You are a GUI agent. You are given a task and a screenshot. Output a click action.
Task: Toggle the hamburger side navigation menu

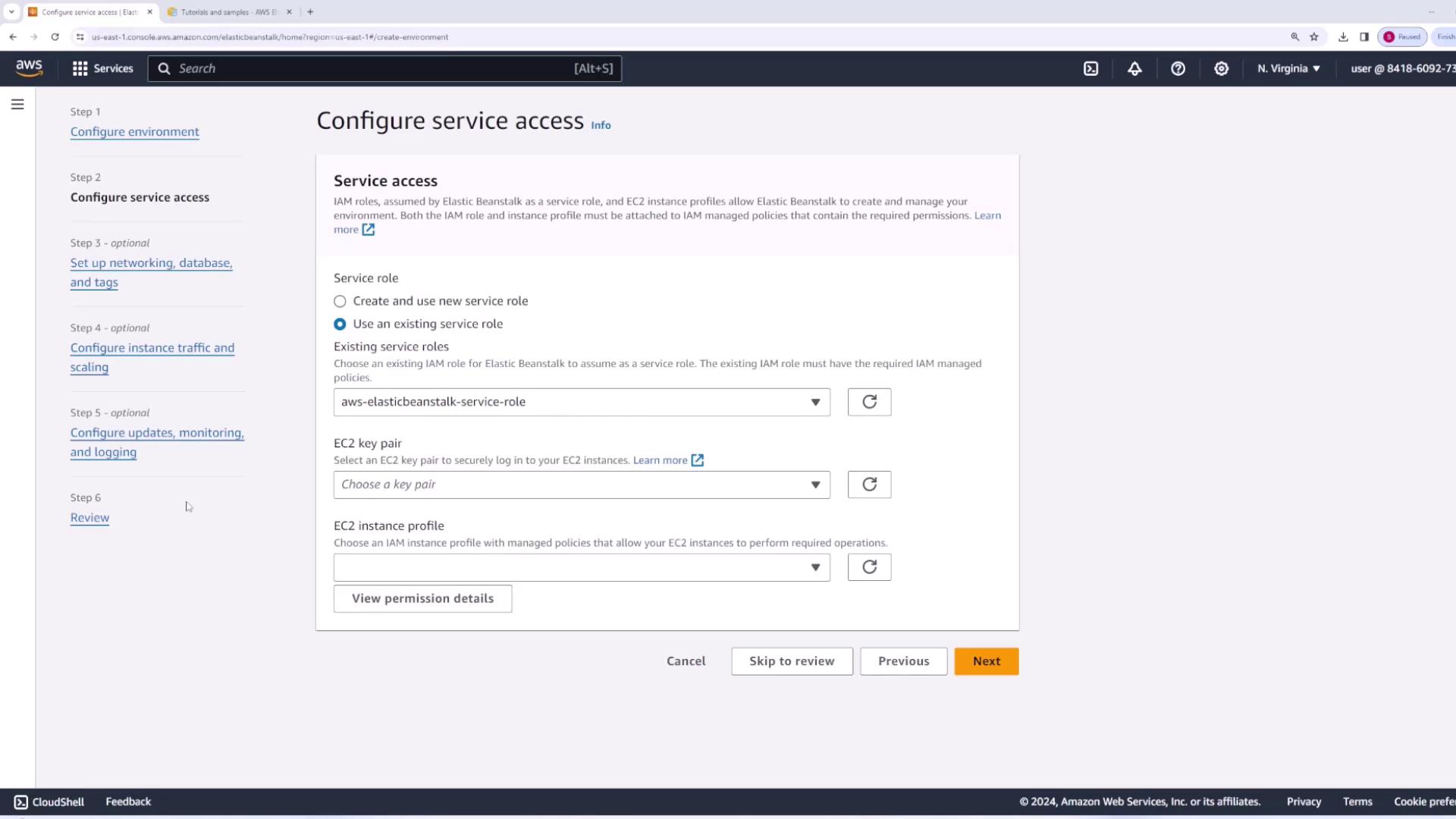coord(17,105)
